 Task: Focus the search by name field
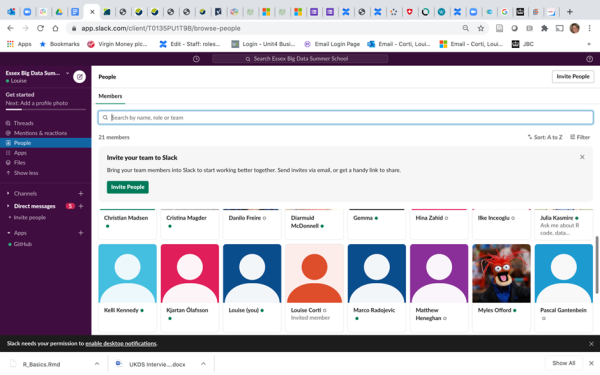pyautogui.click(x=346, y=117)
